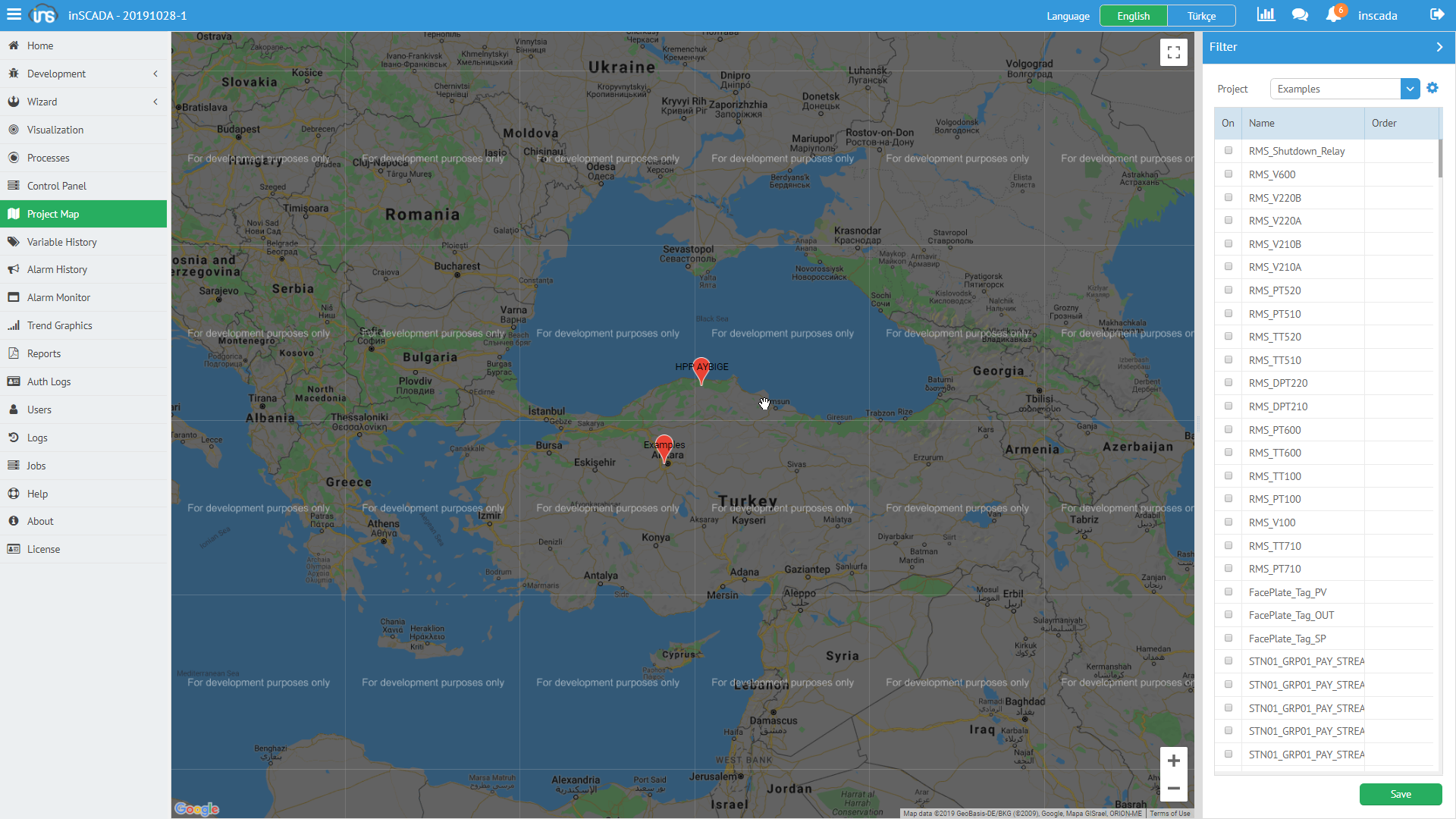Click the License card icon
Viewport: 1456px width, 819px height.
point(14,549)
